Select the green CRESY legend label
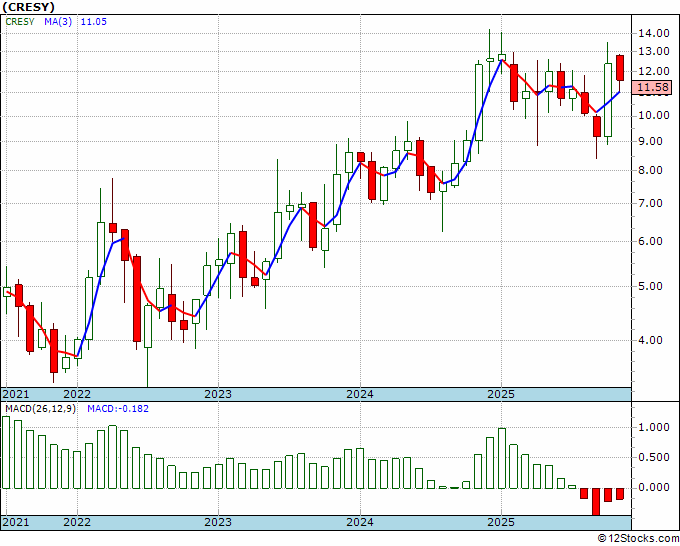Image resolution: width=680 pixels, height=546 pixels. coord(20,22)
